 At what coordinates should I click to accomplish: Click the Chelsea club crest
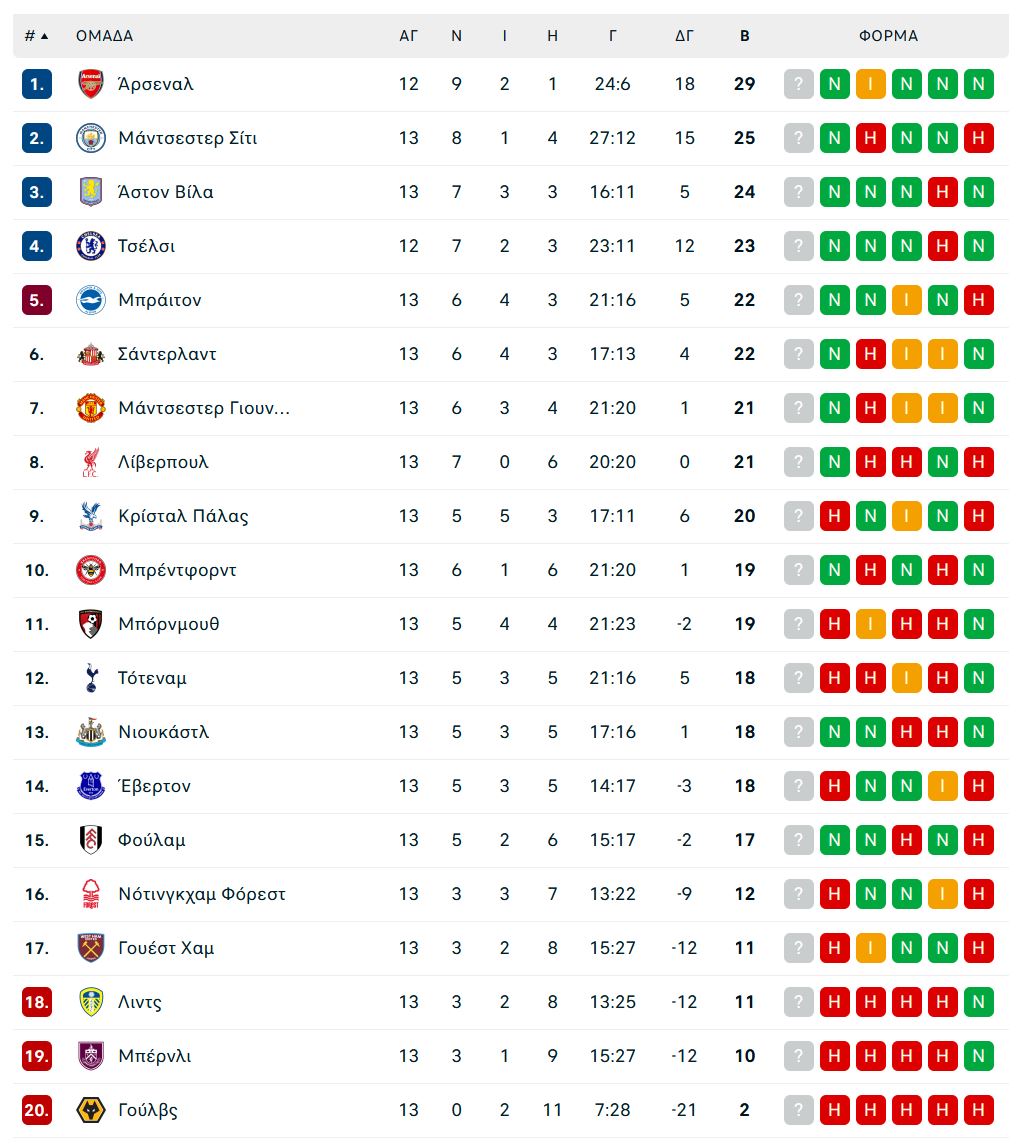[91, 246]
